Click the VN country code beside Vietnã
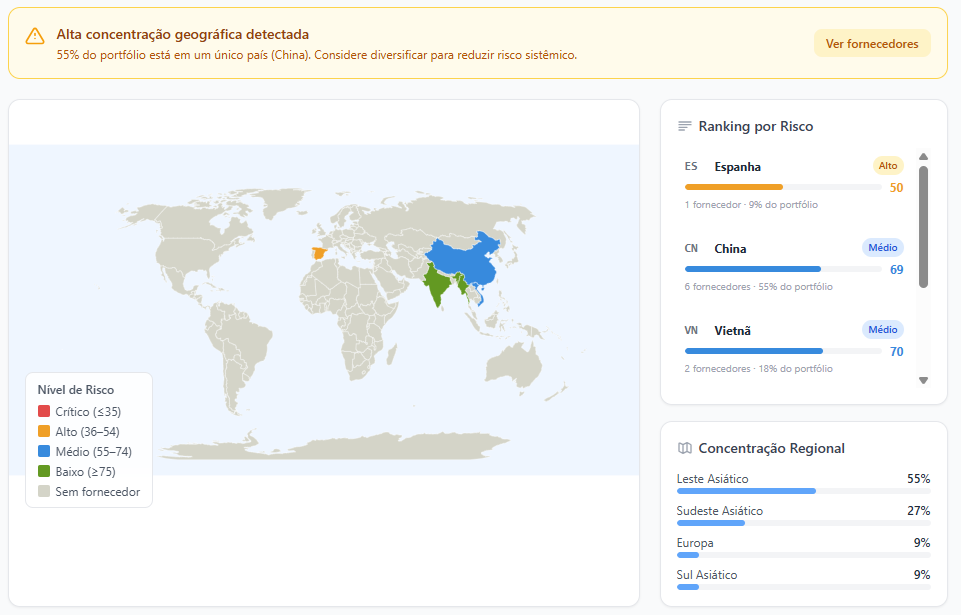The width and height of the screenshot is (961, 615). pyautogui.click(x=691, y=330)
